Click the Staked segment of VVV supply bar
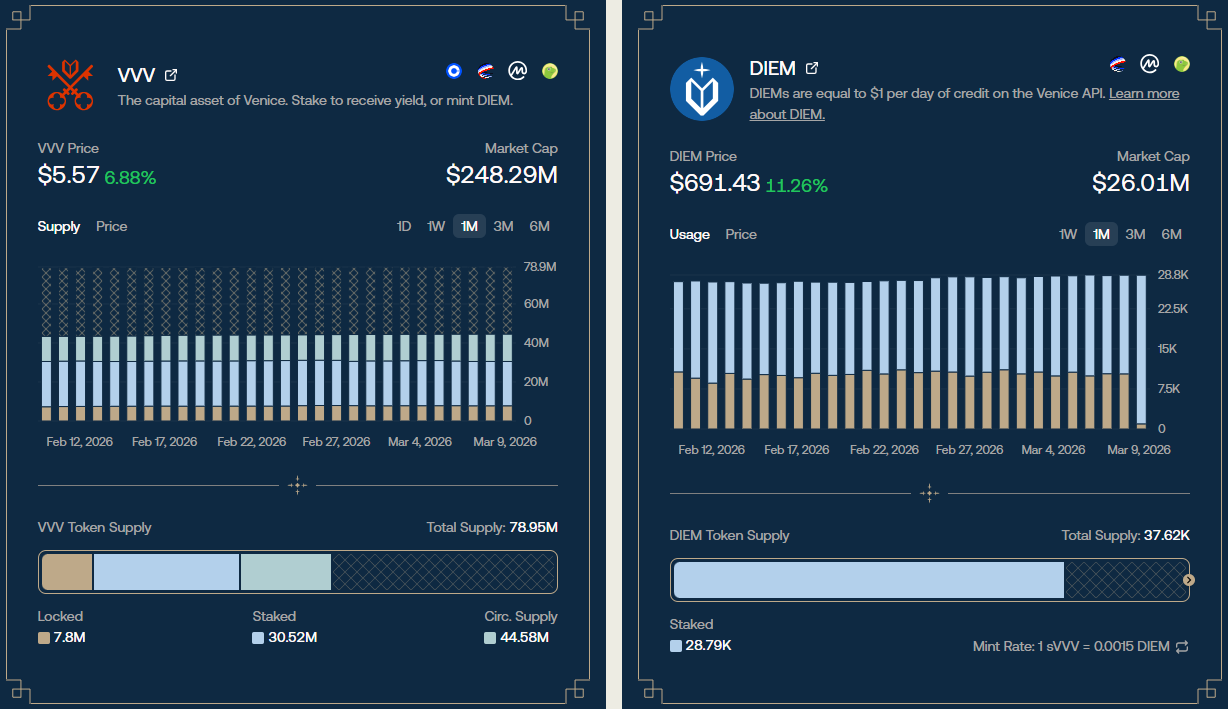The image size is (1228, 709). [x=166, y=572]
